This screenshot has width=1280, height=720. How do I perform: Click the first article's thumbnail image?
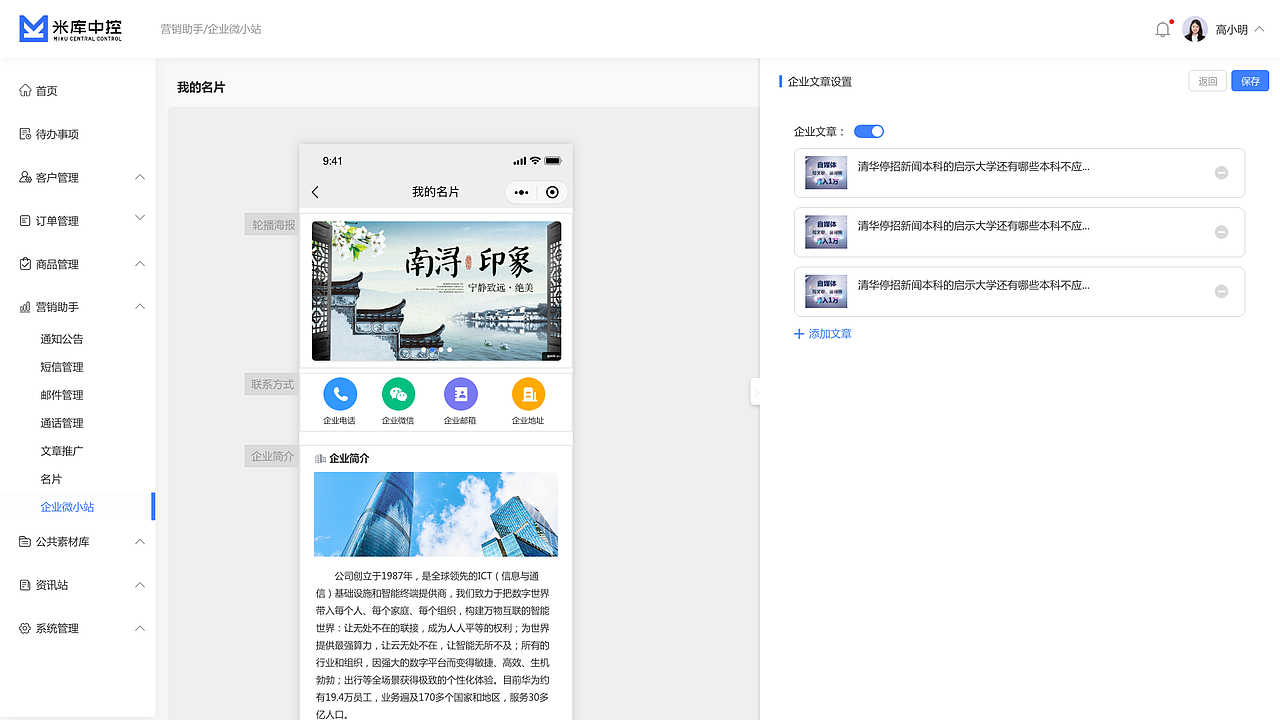826,173
